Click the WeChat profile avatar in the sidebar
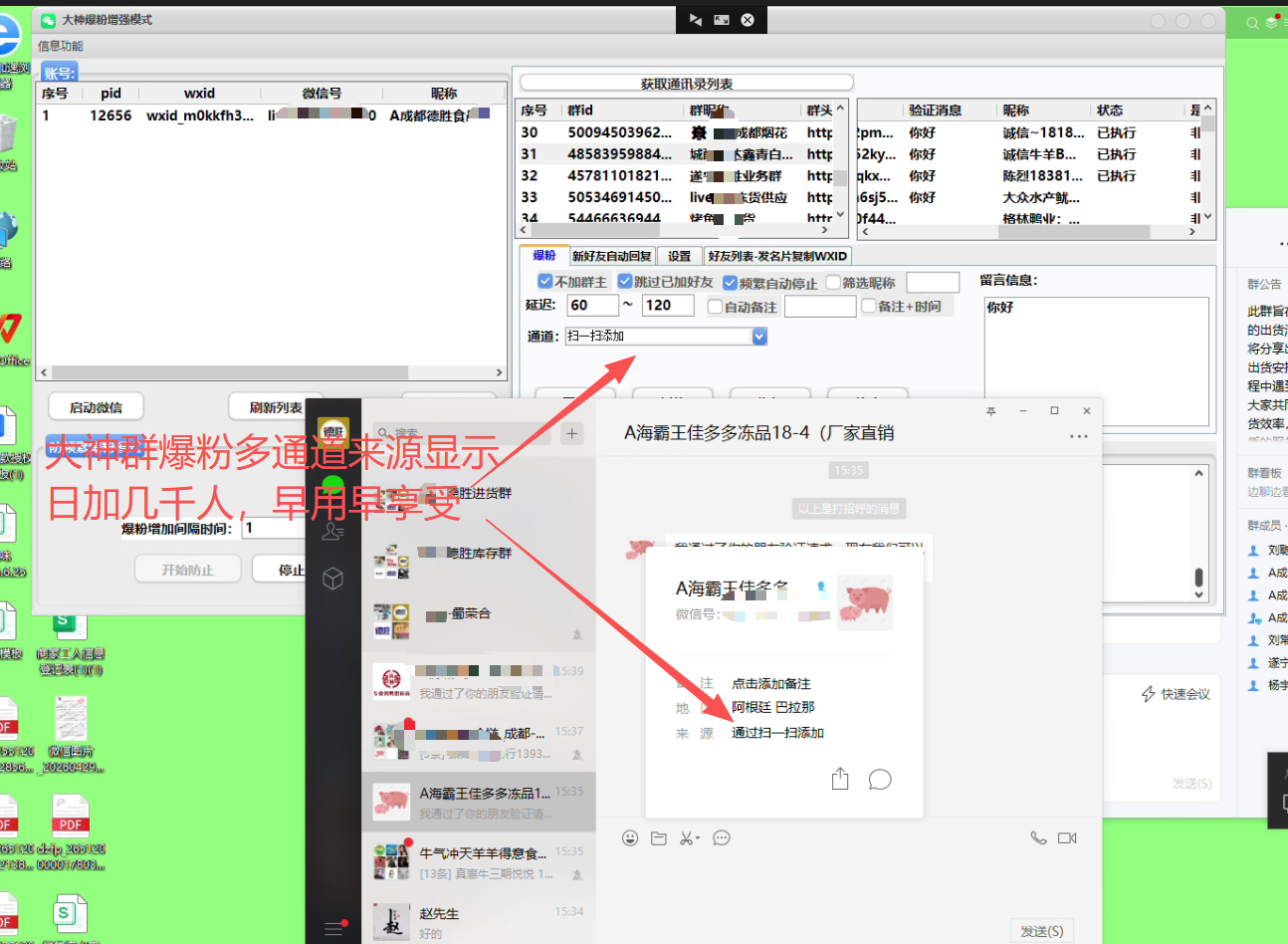Image resolution: width=1288 pixels, height=944 pixels. click(333, 433)
